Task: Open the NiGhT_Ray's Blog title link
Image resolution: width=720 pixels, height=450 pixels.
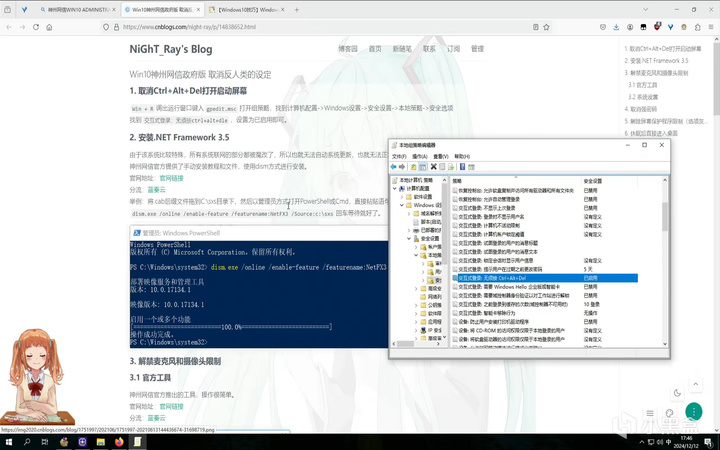Action: (x=171, y=49)
